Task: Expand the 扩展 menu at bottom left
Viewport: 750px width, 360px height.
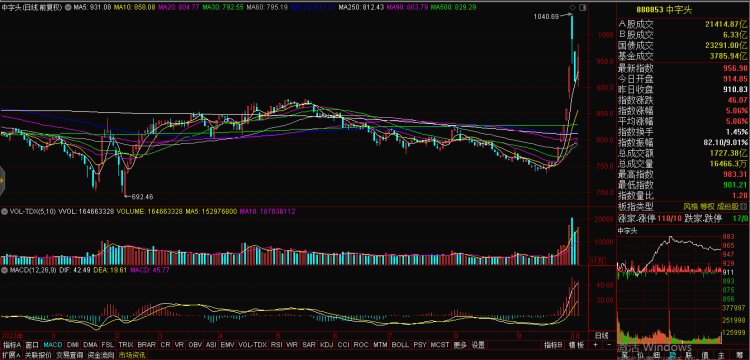Action: point(10,355)
